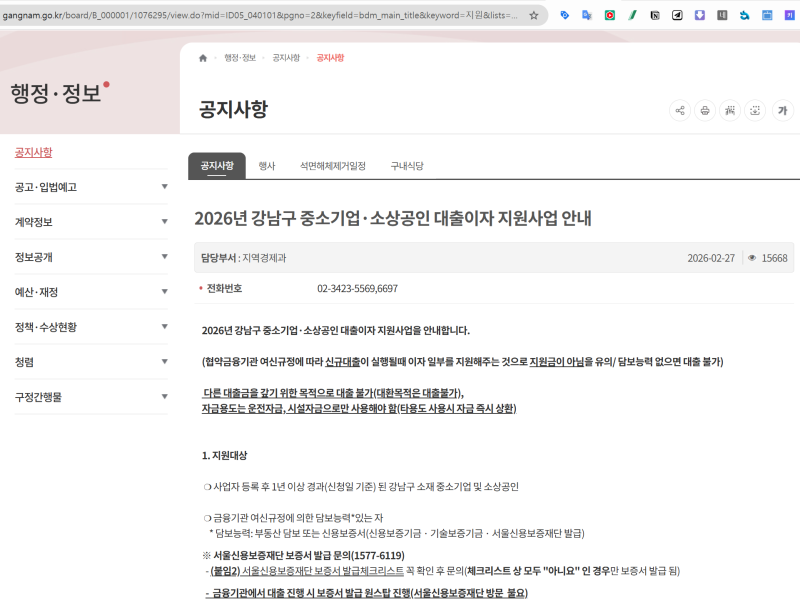Open the purple Korean letter extension
Screen dimensions: 800x608
point(789,15)
